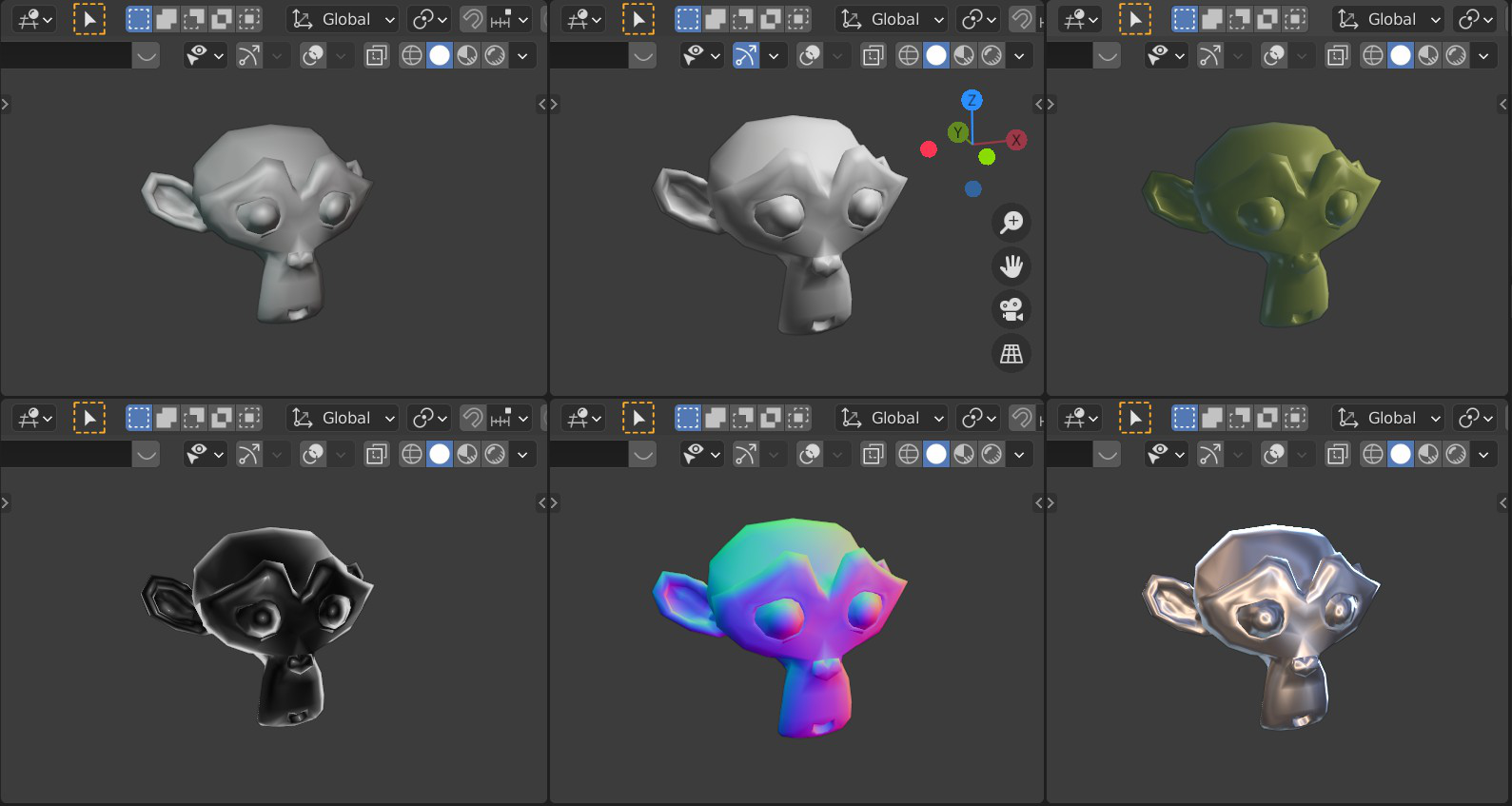
Task: Toggle X-ray in the gizmo viewport
Action: click(874, 56)
